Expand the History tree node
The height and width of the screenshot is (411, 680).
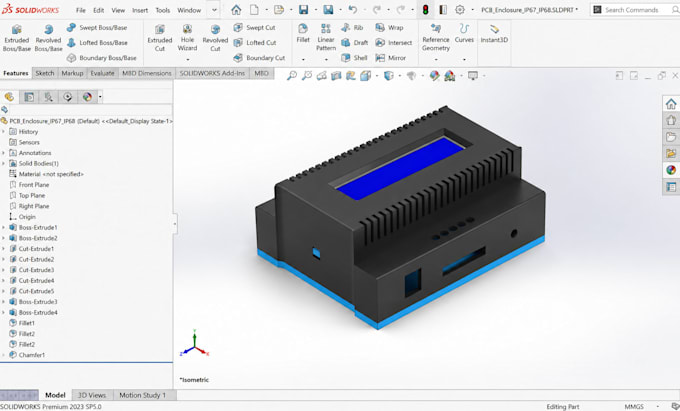pos(3,131)
